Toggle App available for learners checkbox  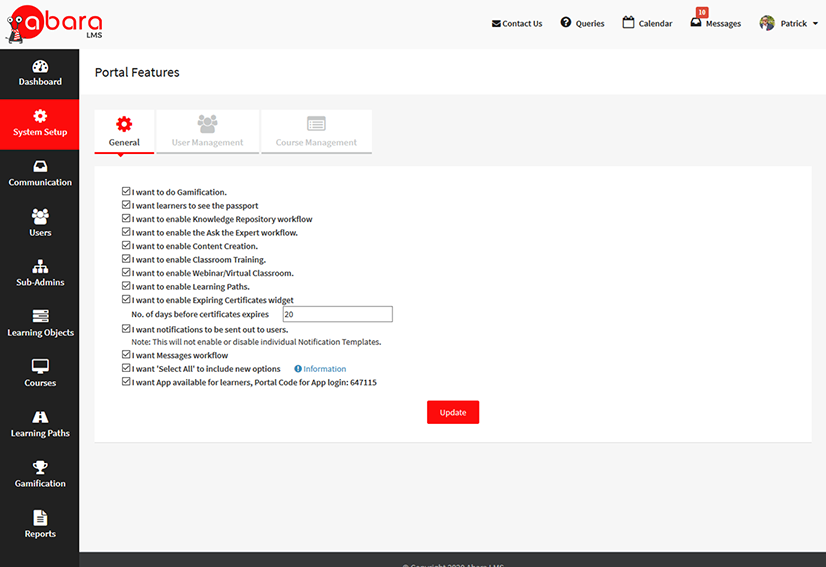pyautogui.click(x=126, y=382)
